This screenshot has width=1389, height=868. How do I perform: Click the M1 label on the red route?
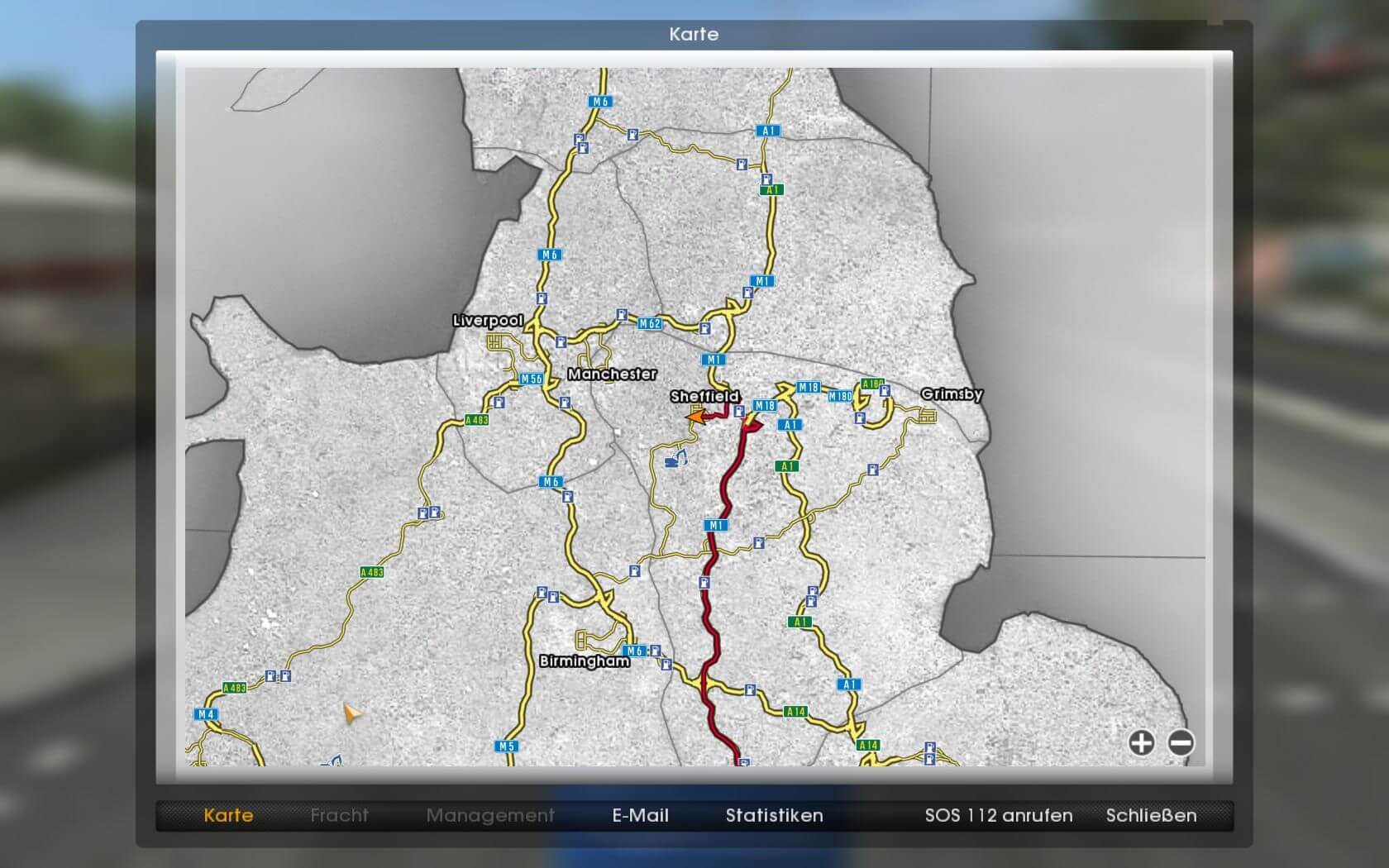point(716,525)
